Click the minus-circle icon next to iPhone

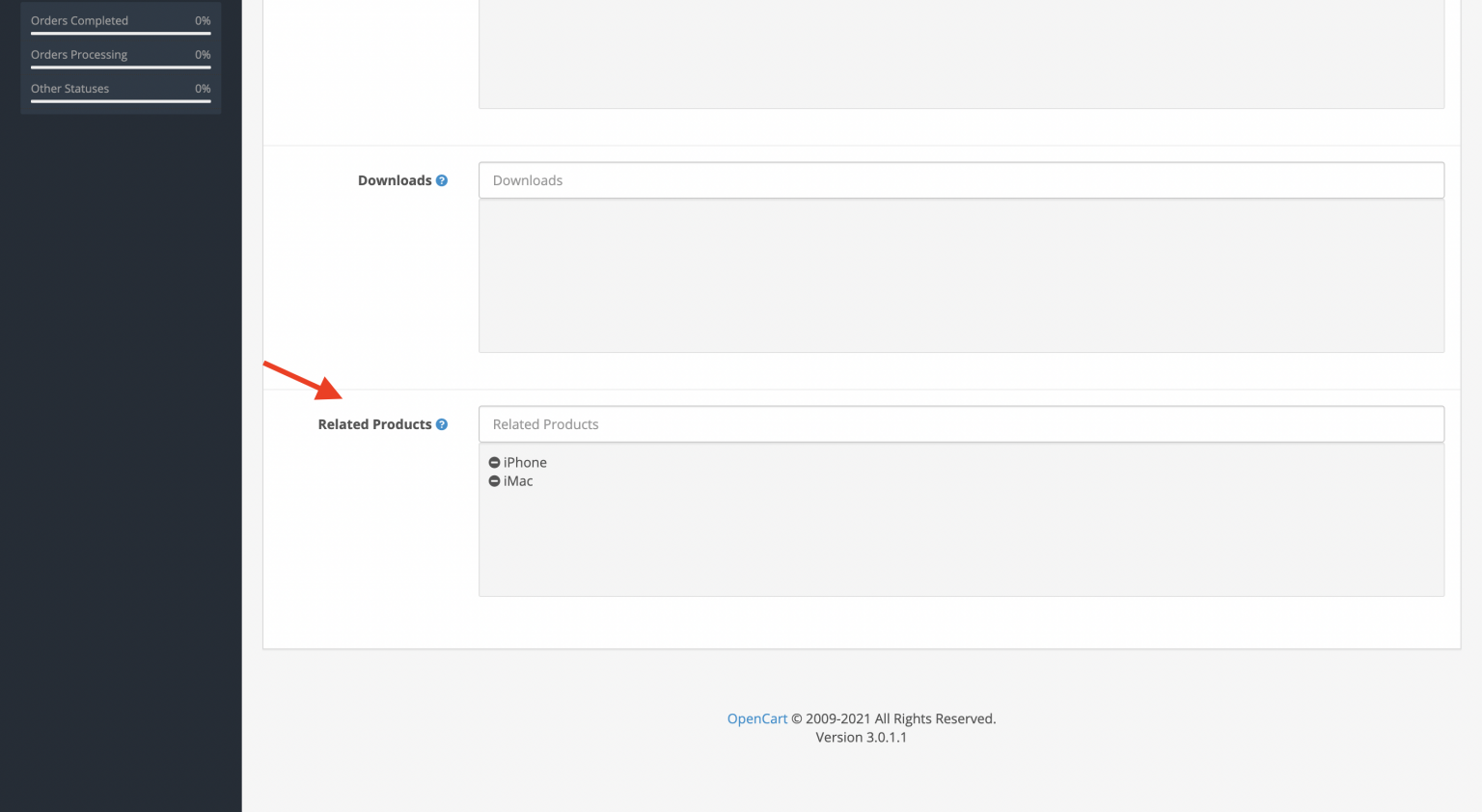pos(495,462)
